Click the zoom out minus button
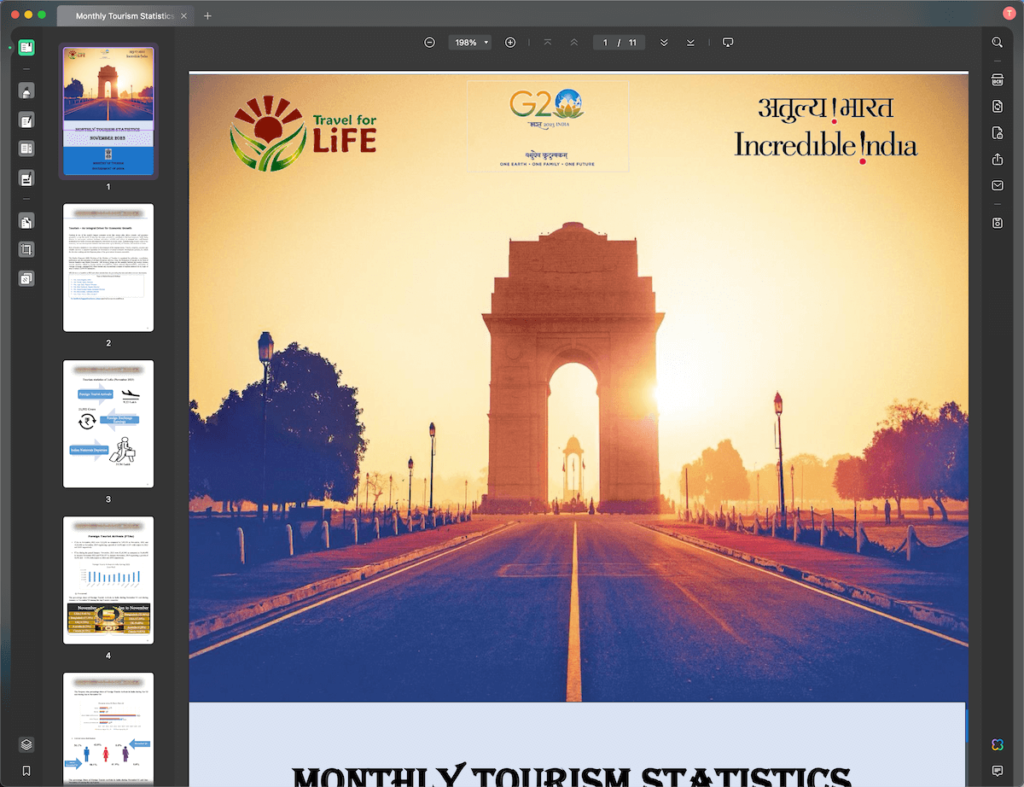 (430, 42)
